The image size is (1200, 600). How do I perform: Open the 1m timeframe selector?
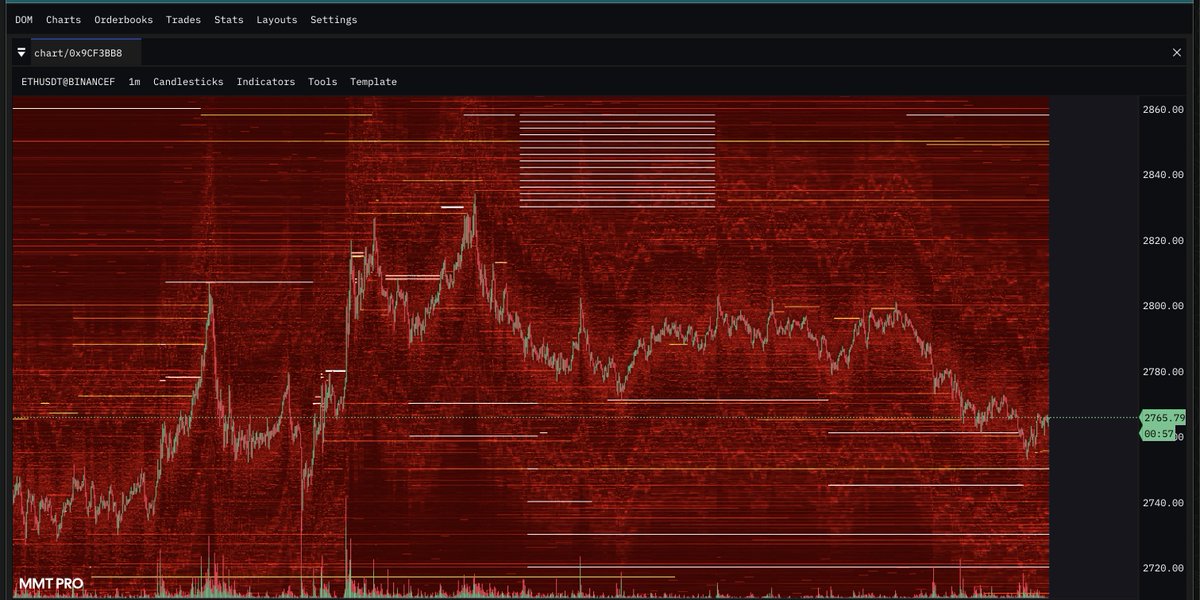(x=134, y=82)
